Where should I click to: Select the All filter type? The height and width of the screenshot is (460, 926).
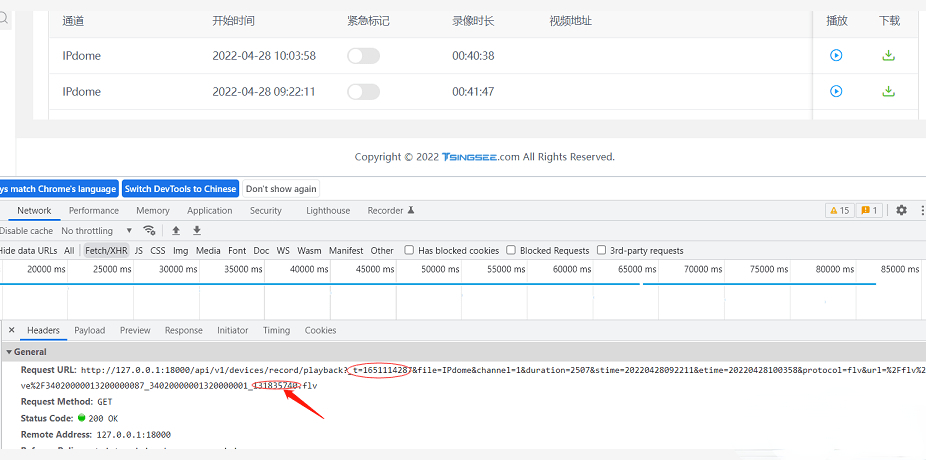pos(69,251)
